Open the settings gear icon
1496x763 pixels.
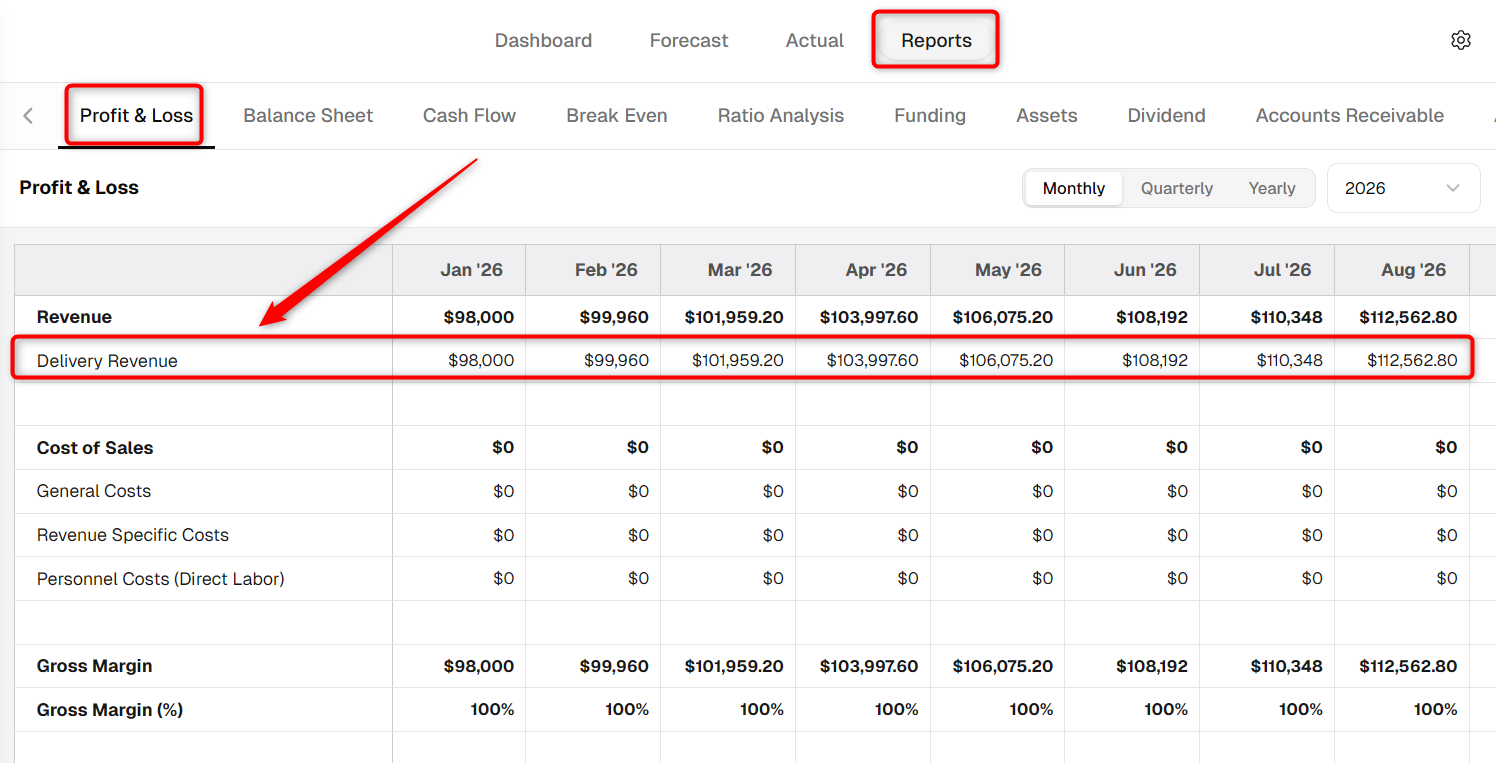click(1461, 40)
